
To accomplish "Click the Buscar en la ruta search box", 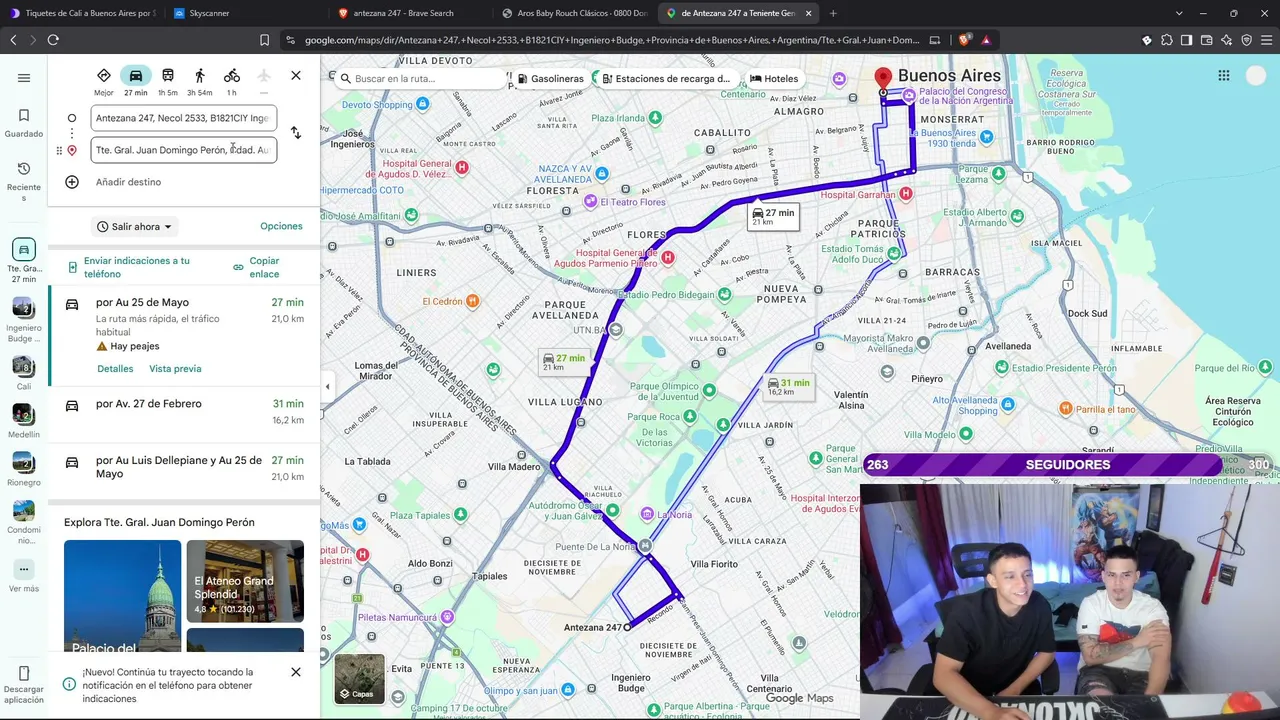I will coord(420,78).
